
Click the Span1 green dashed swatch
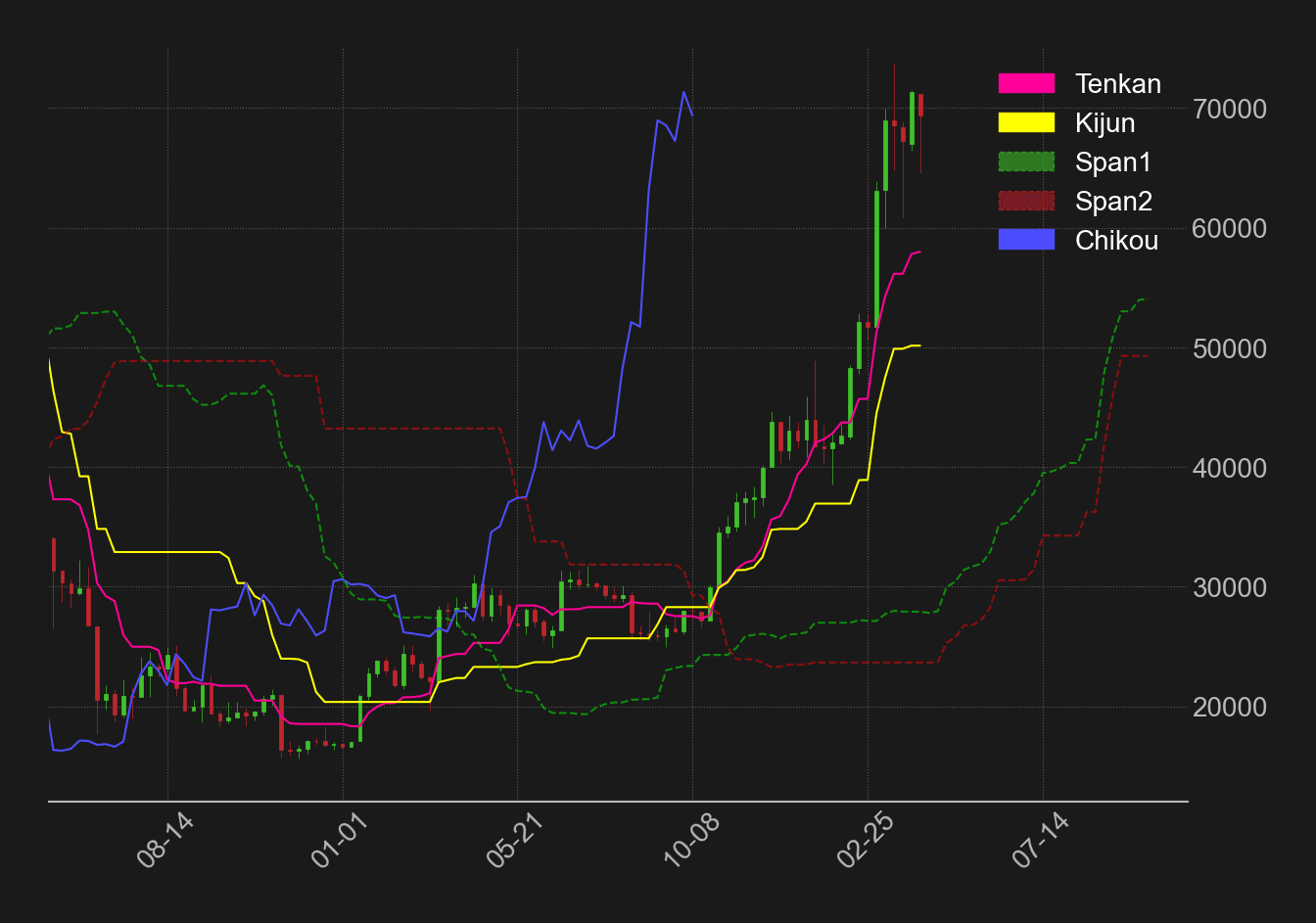[x=1026, y=162]
